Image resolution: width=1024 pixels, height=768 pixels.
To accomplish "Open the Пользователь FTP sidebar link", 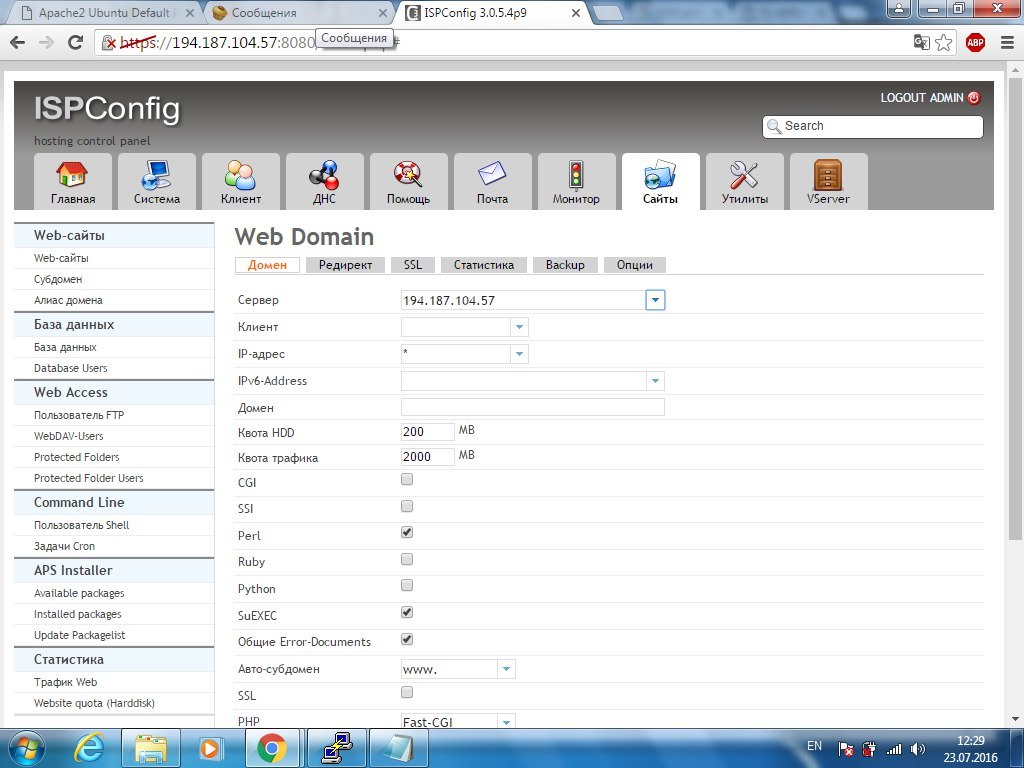I will click(79, 415).
